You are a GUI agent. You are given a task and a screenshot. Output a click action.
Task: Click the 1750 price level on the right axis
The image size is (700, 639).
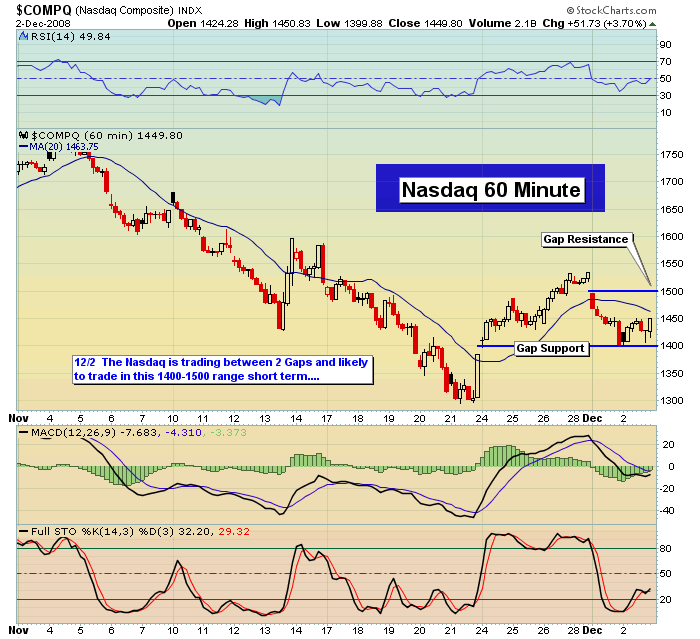pyautogui.click(x=672, y=155)
